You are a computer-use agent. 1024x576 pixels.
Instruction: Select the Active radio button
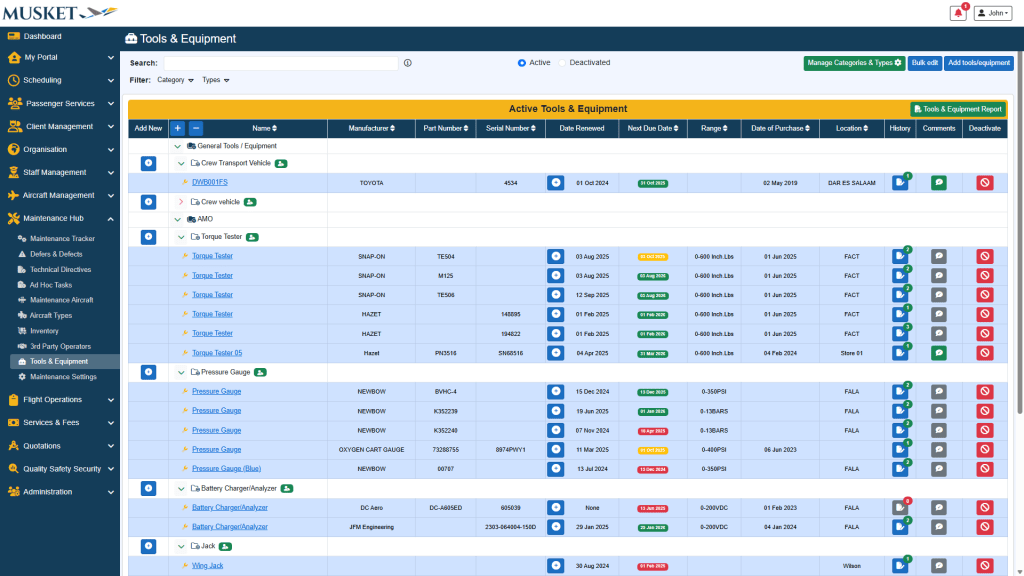coord(522,63)
